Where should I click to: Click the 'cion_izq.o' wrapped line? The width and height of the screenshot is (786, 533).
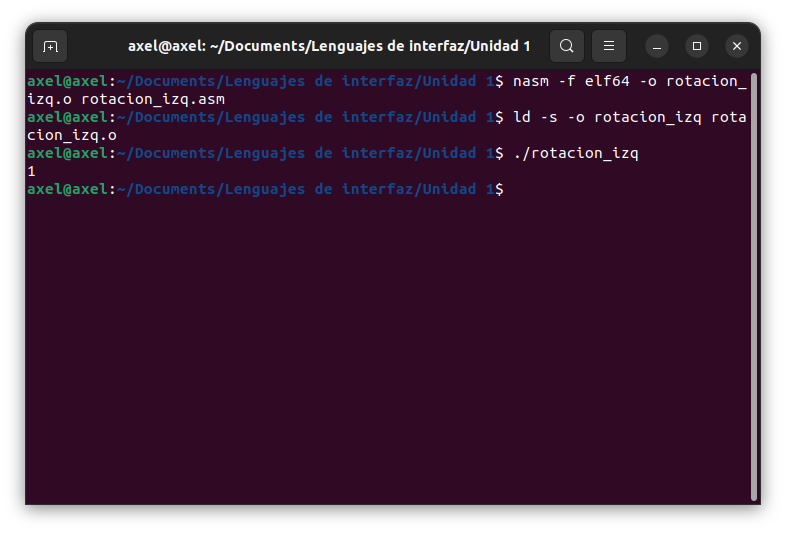(72, 135)
